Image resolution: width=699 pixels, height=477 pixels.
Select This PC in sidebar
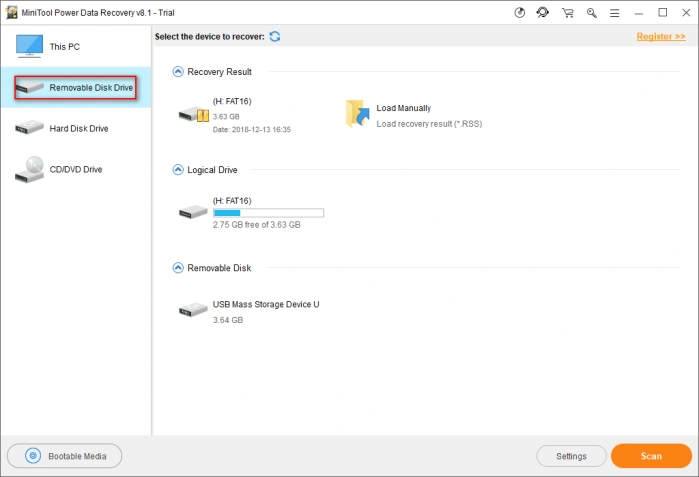tap(76, 46)
